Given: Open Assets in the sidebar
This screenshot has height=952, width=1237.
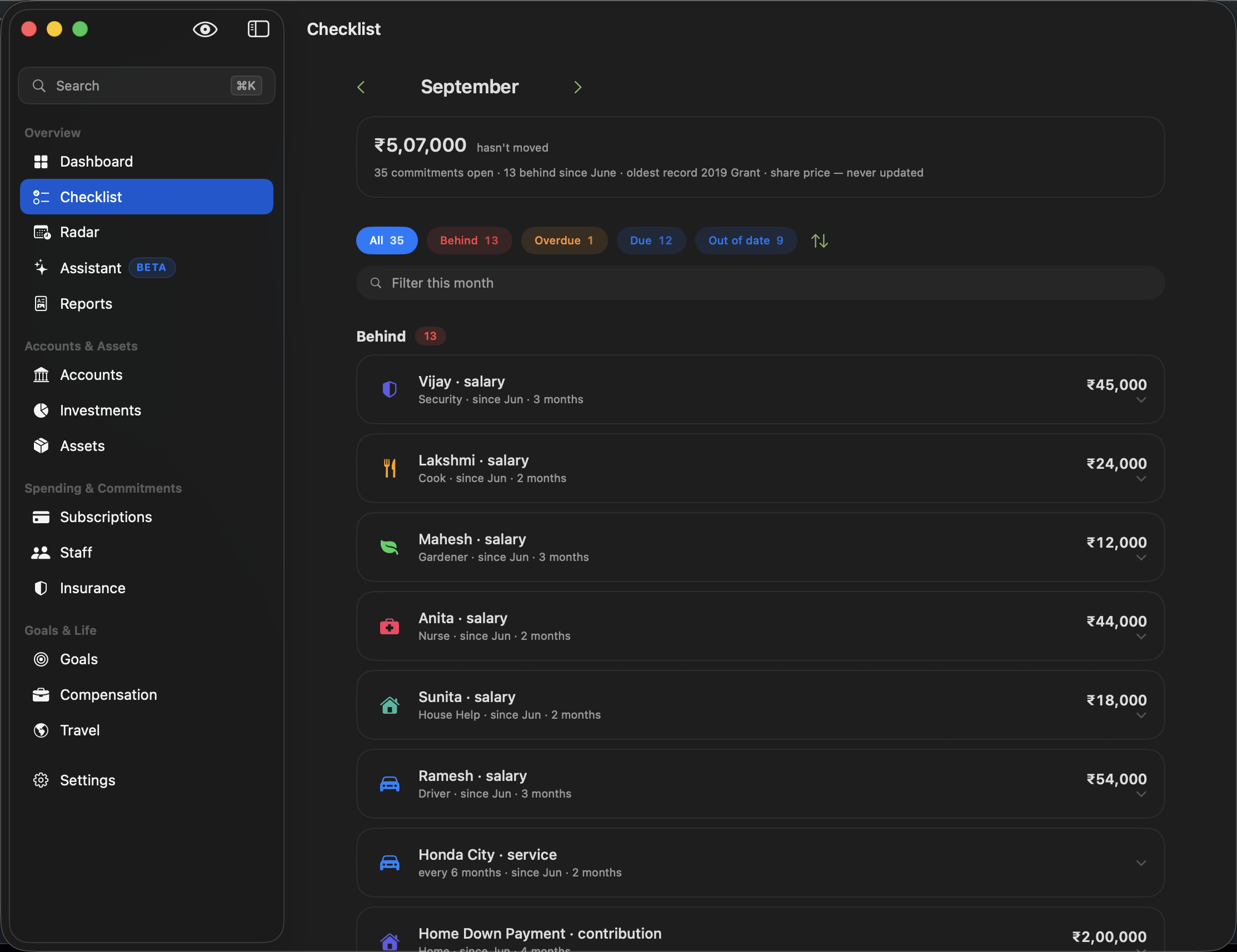Looking at the screenshot, I should pos(147,446).
